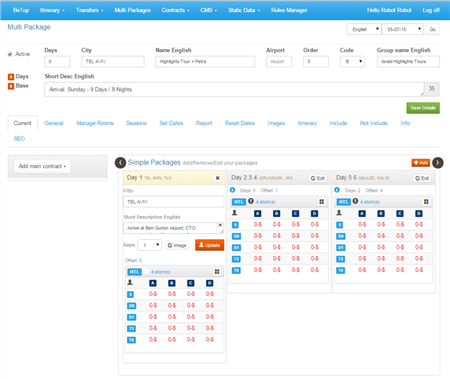
Task: Click the previous packages arrow icon
Action: 120,163
